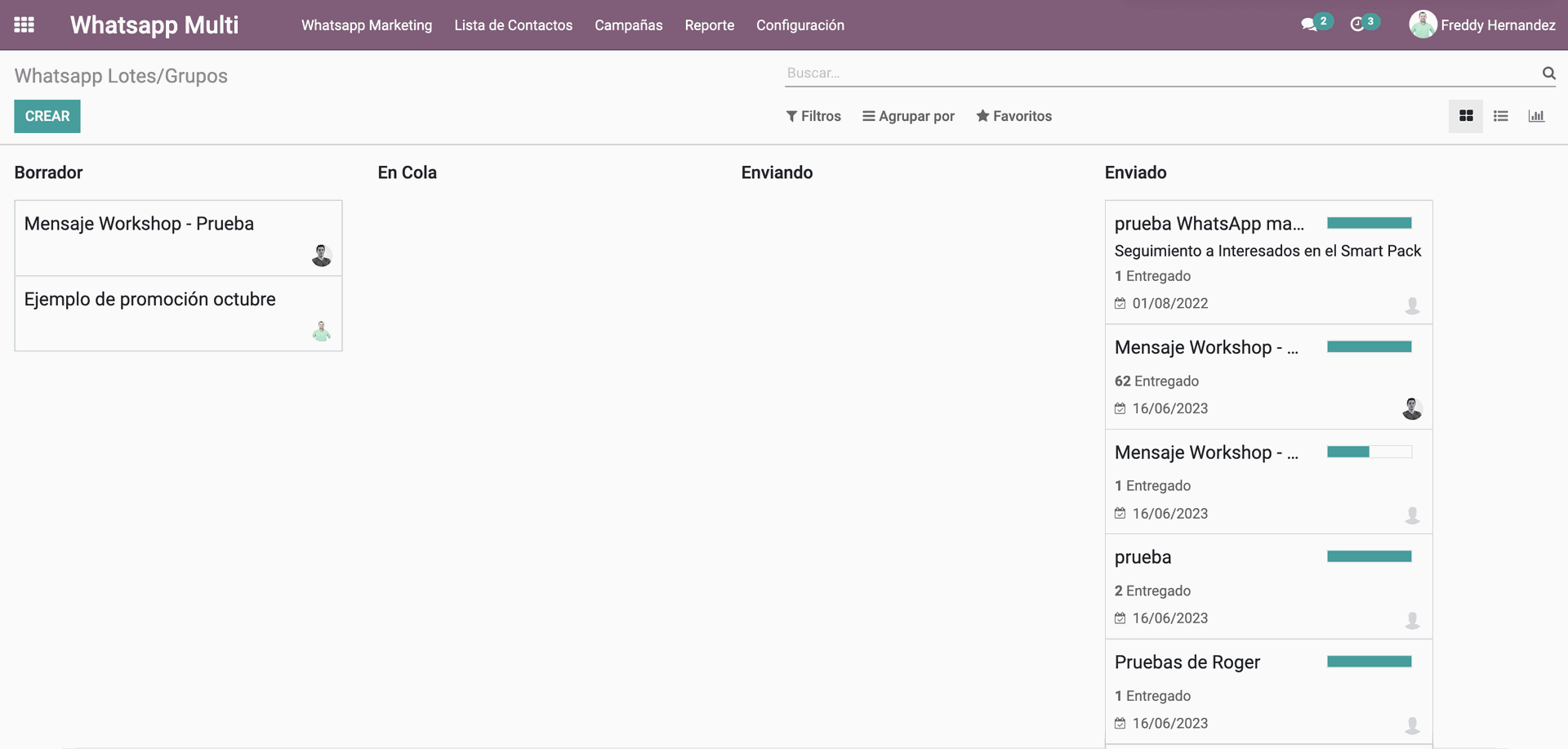Click Seguimiento a Interesados en el Smart Pack text
Viewport: 1568px width, 749px height.
point(1268,251)
